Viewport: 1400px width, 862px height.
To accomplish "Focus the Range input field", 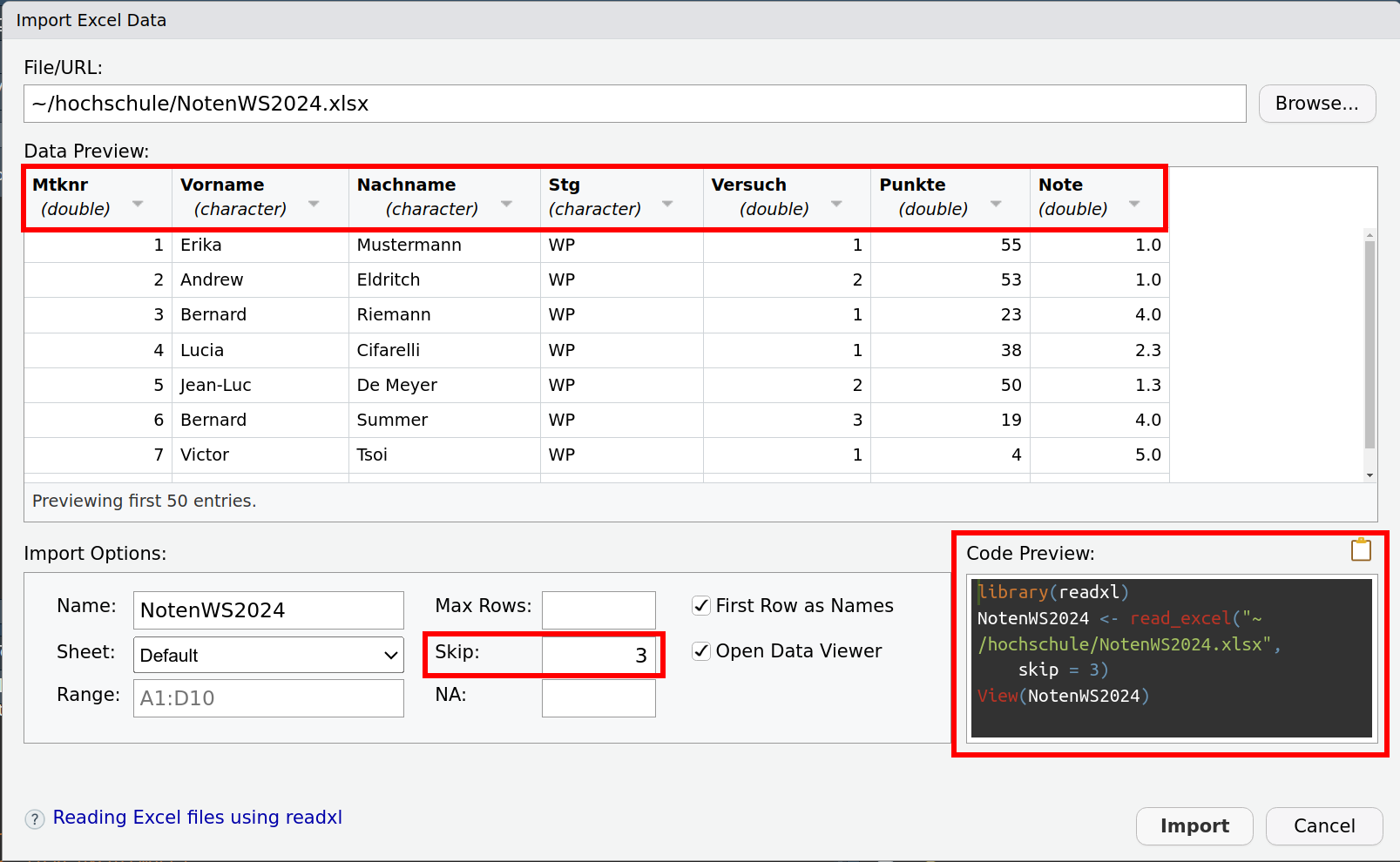I will pyautogui.click(x=268, y=698).
